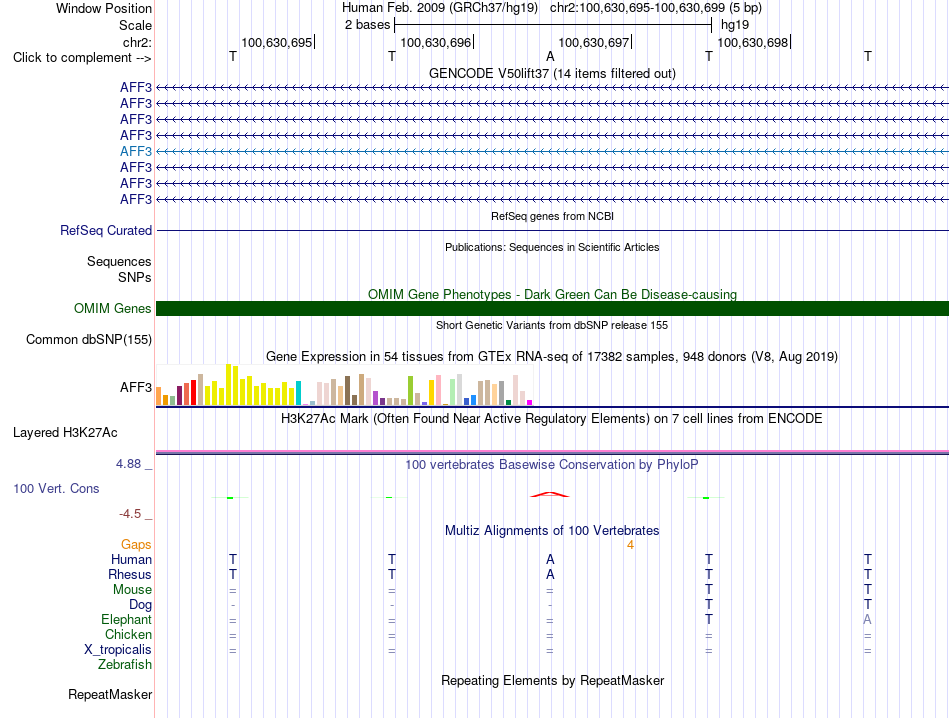
Task: Open the '100 vertebrates Basewise Conservation by PhyloP' title
Action: point(552,465)
